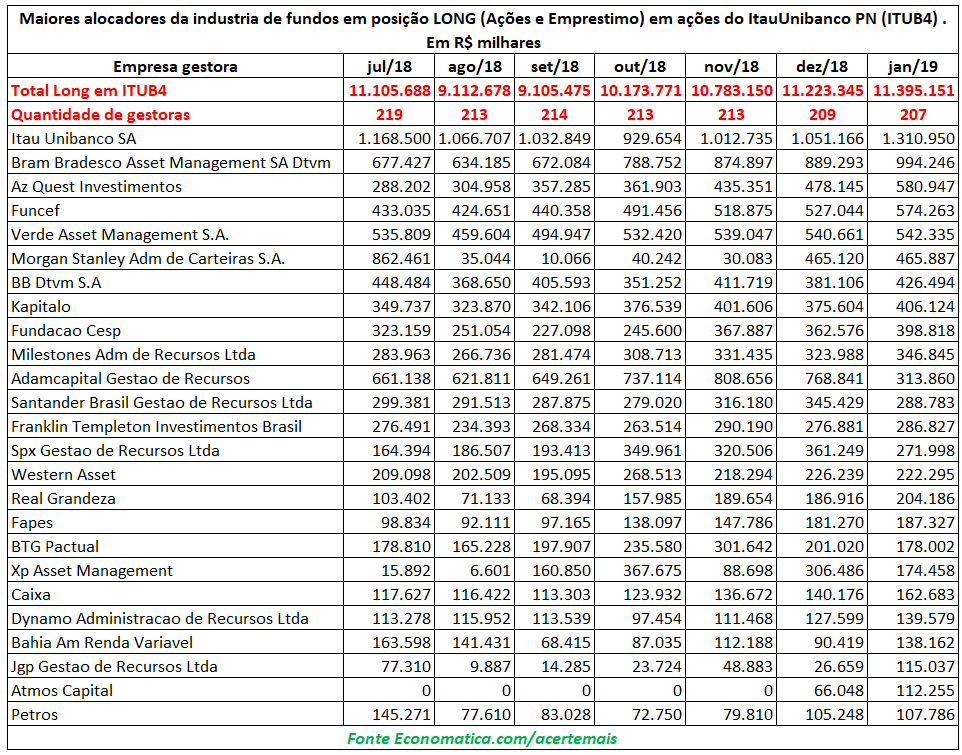This screenshot has width=962, height=755.
Task: Click Milestones value 346.845
Action: (925, 355)
